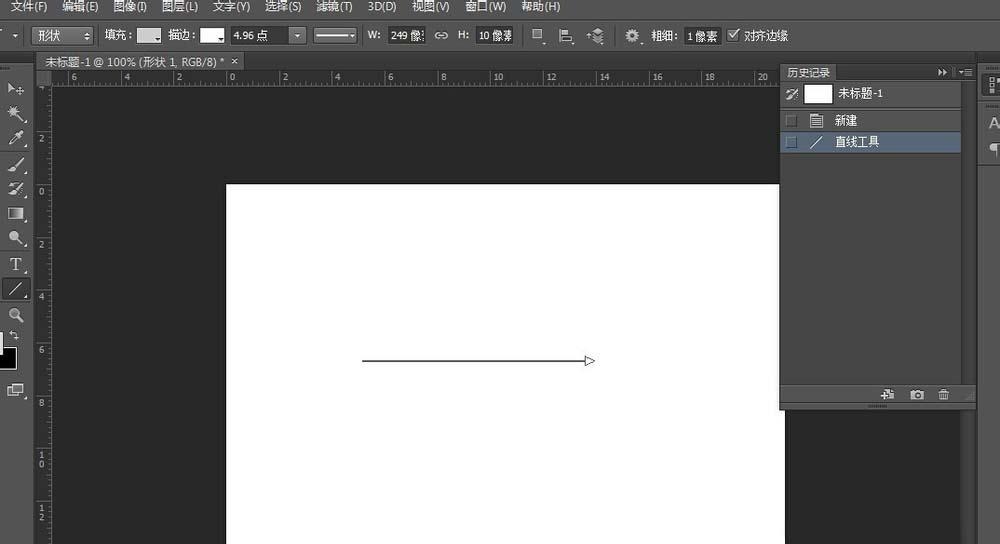This screenshot has height=544, width=1000.
Task: Open the 窗口(W) menu
Action: [485, 6]
